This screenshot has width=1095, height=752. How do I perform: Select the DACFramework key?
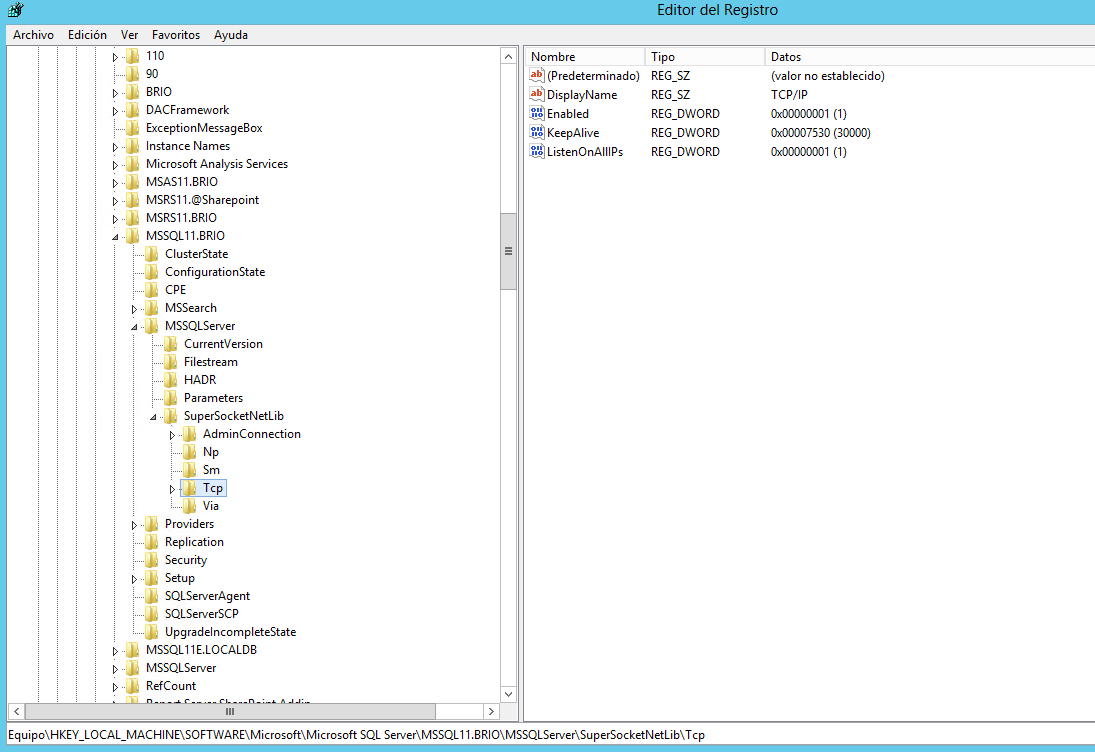[x=187, y=110]
